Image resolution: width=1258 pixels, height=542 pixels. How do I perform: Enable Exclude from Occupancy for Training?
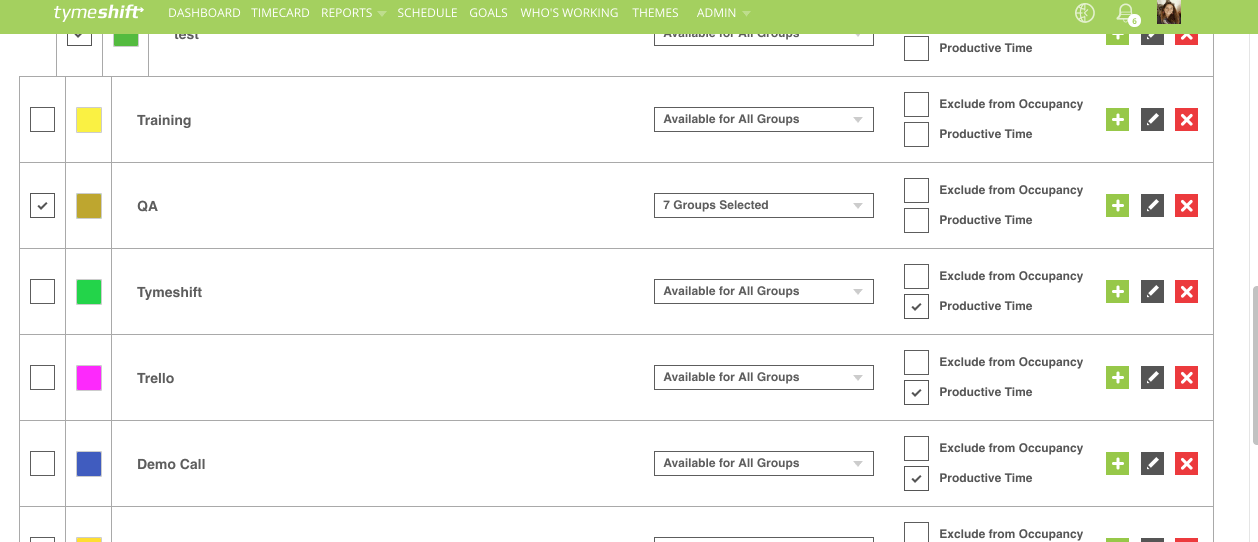click(x=916, y=104)
